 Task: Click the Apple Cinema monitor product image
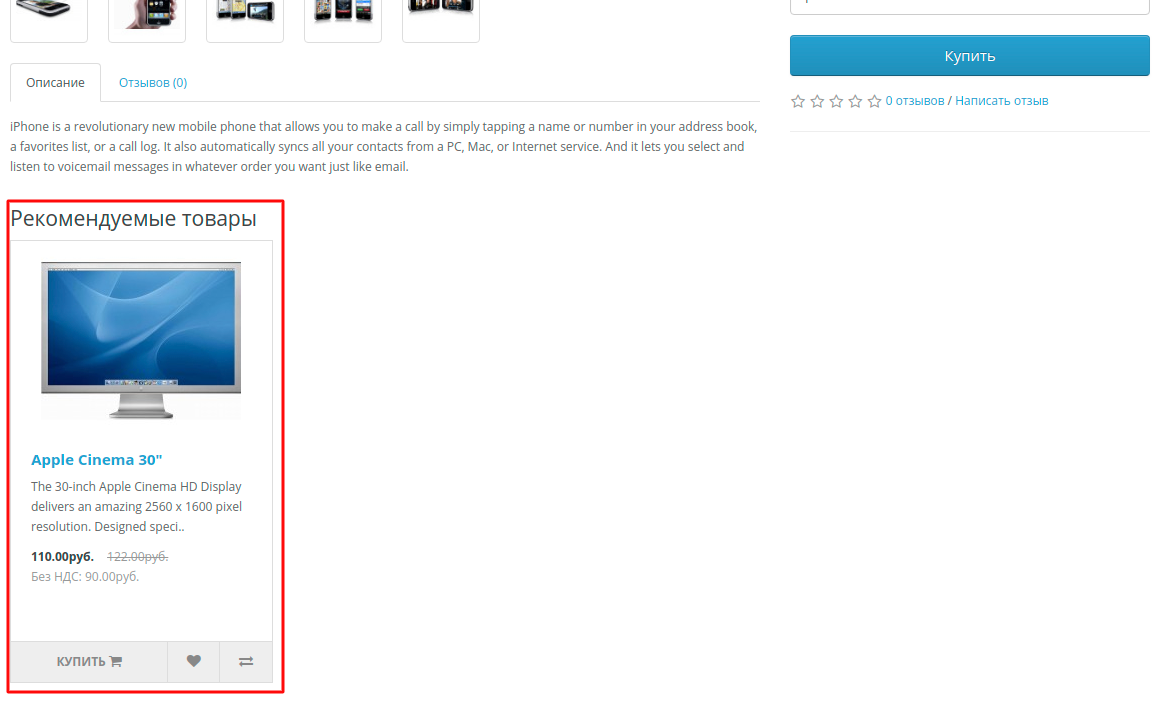141,340
